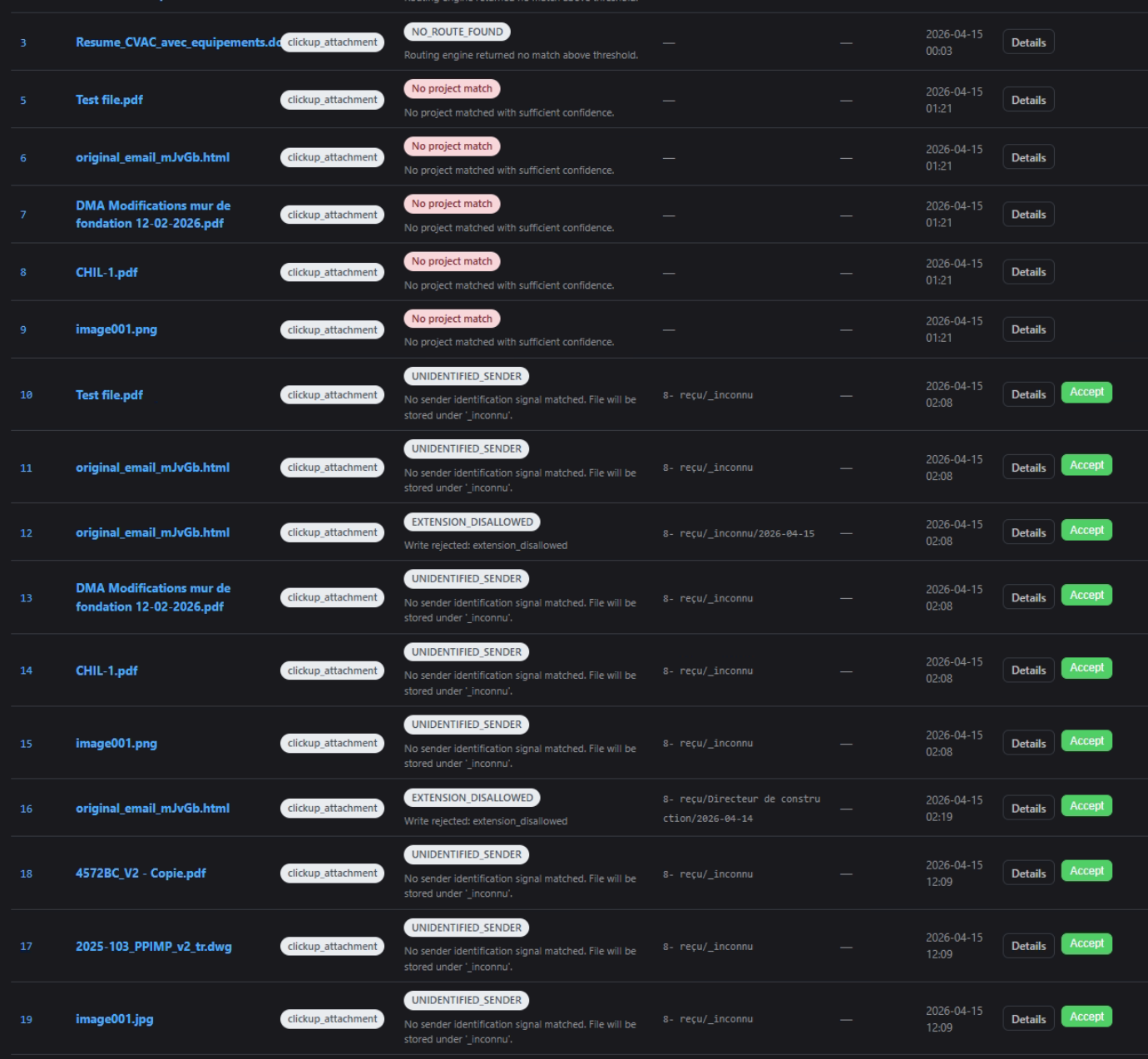Open CHIL-1.pdf link in row 14

[x=106, y=671]
